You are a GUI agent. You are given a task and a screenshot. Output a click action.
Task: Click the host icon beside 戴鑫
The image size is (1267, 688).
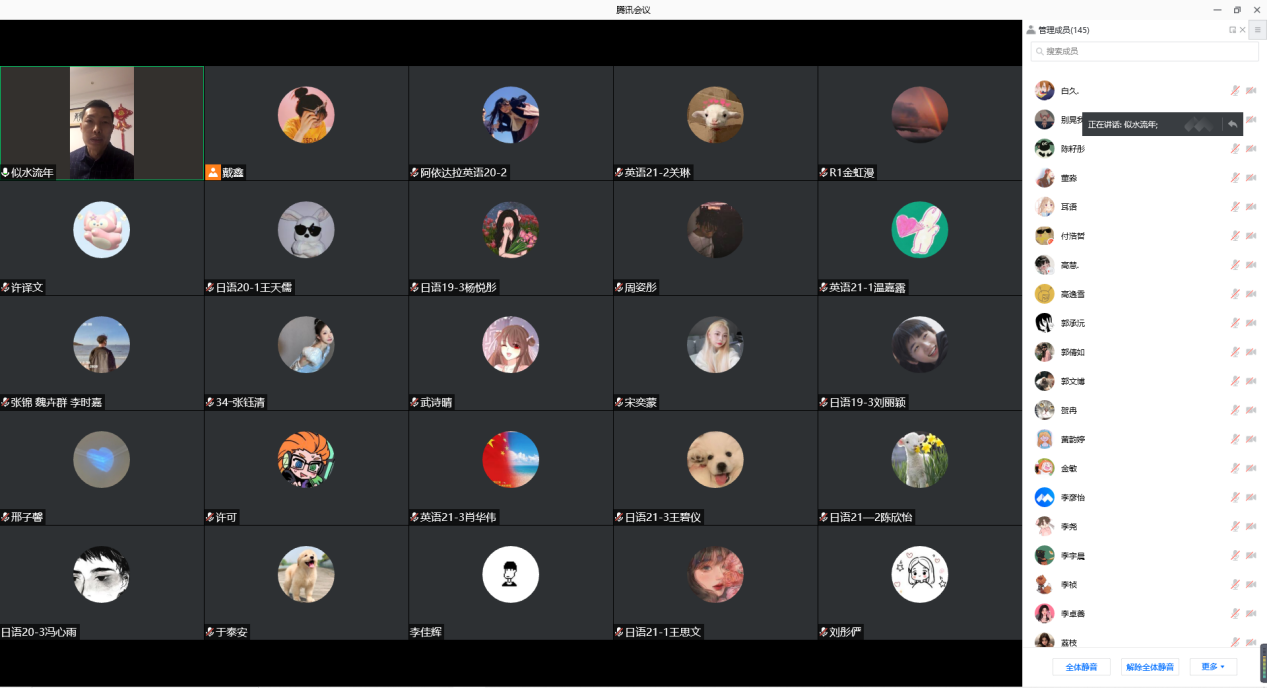coord(212,172)
